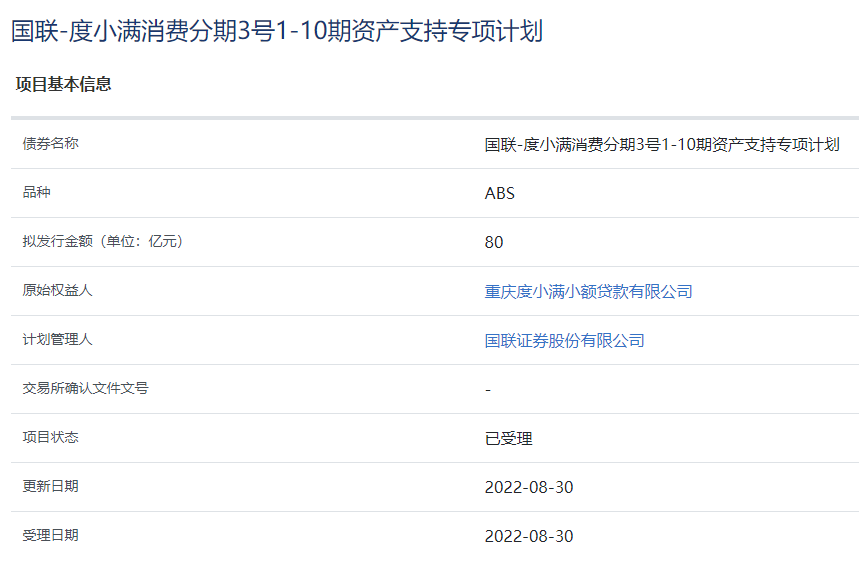Click the 受理日期 row label
Image resolution: width=859 pixels, height=576 pixels.
point(50,535)
